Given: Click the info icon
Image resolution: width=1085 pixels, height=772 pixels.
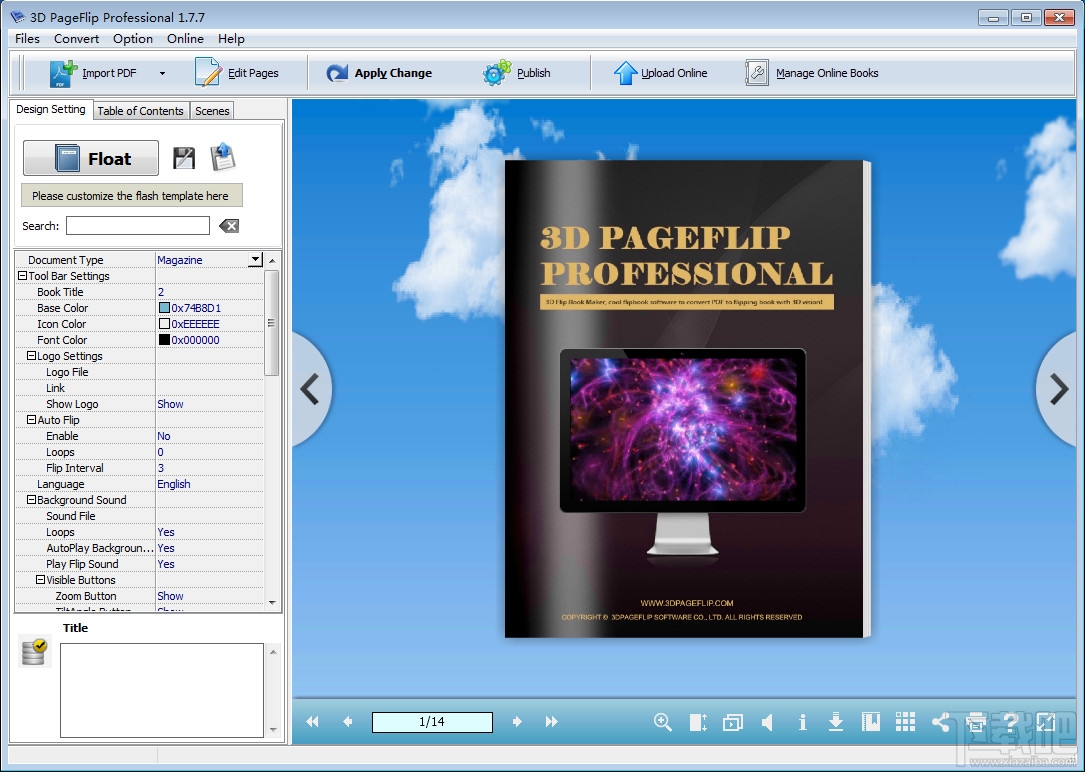Looking at the screenshot, I should (802, 722).
